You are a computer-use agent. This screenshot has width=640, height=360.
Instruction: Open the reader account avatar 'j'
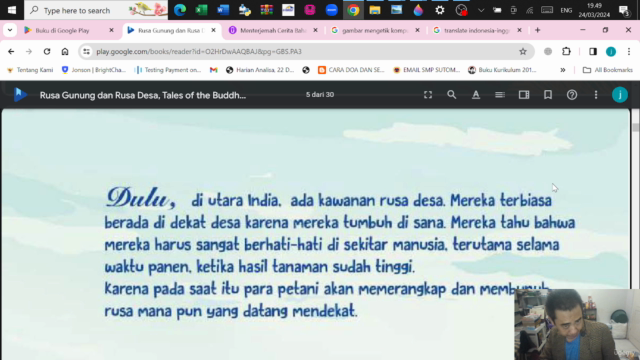point(620,95)
